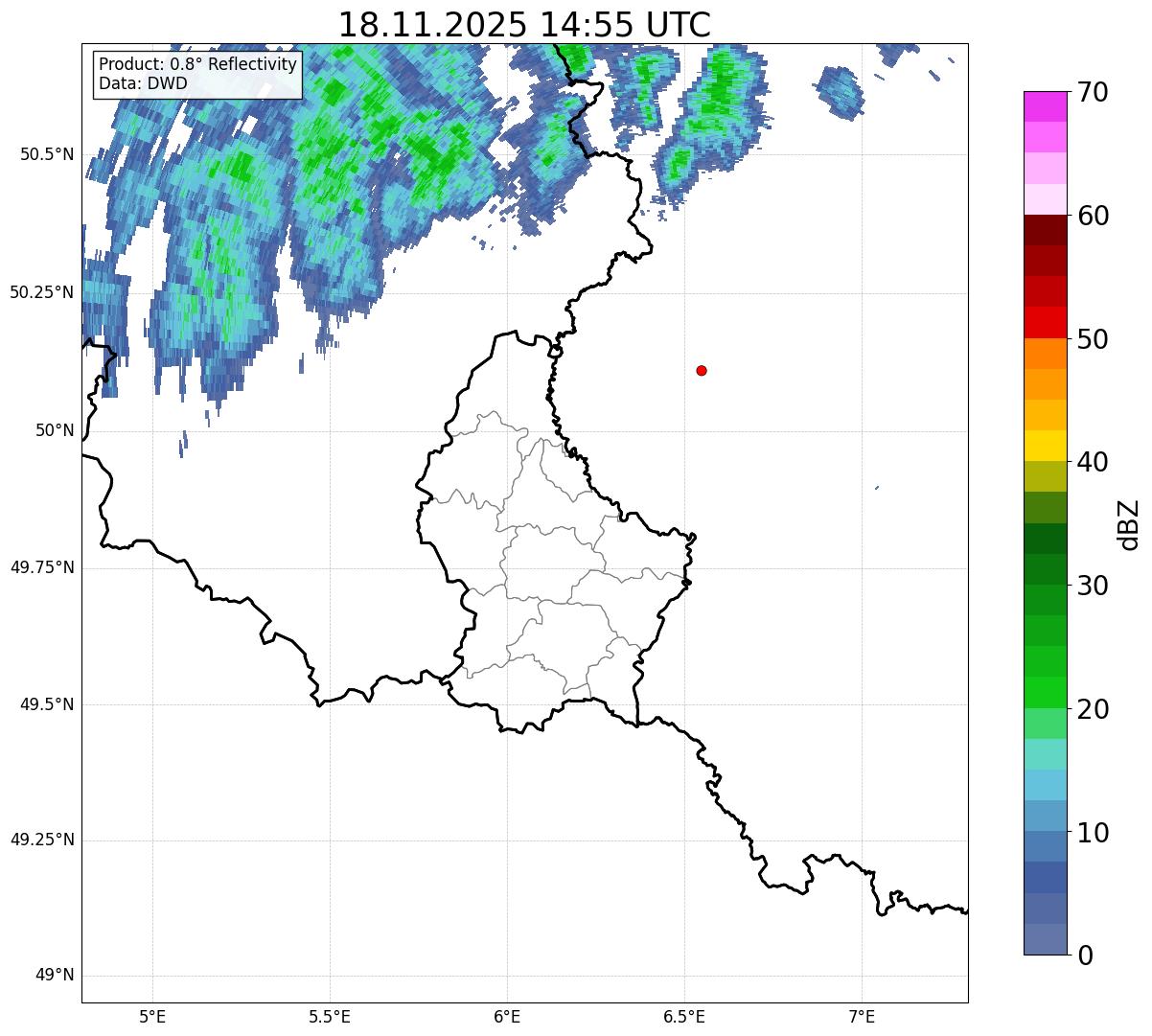Click the Data: DWD label

143,83
